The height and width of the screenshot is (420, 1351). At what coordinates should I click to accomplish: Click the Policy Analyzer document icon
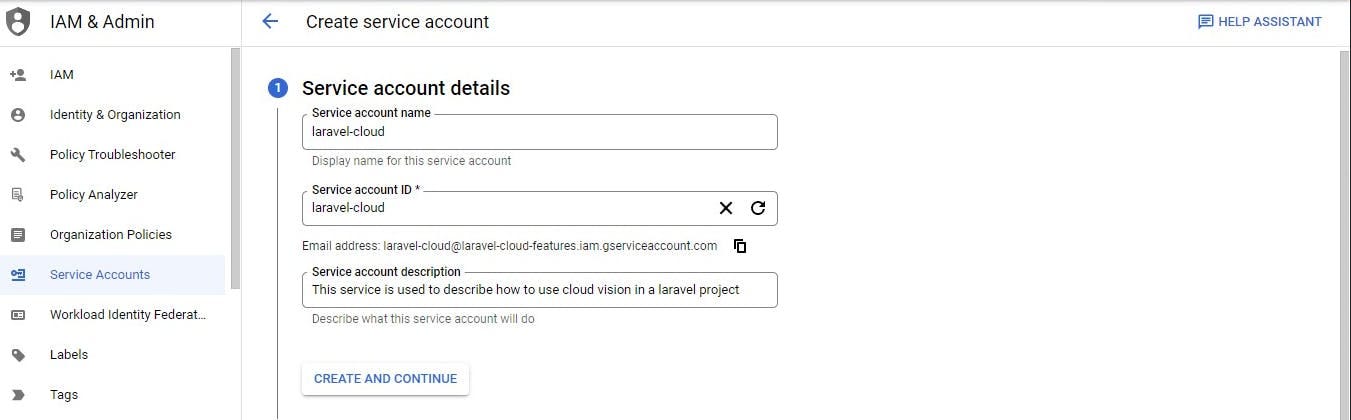point(17,195)
